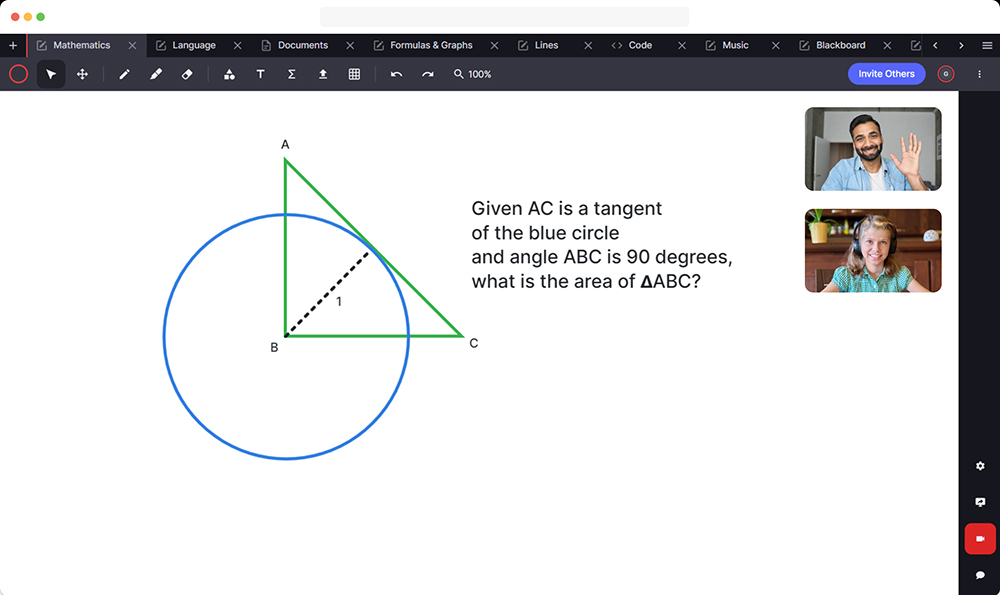Select the highlighter marker tool
Image resolution: width=1000 pixels, height=595 pixels.
click(156, 74)
